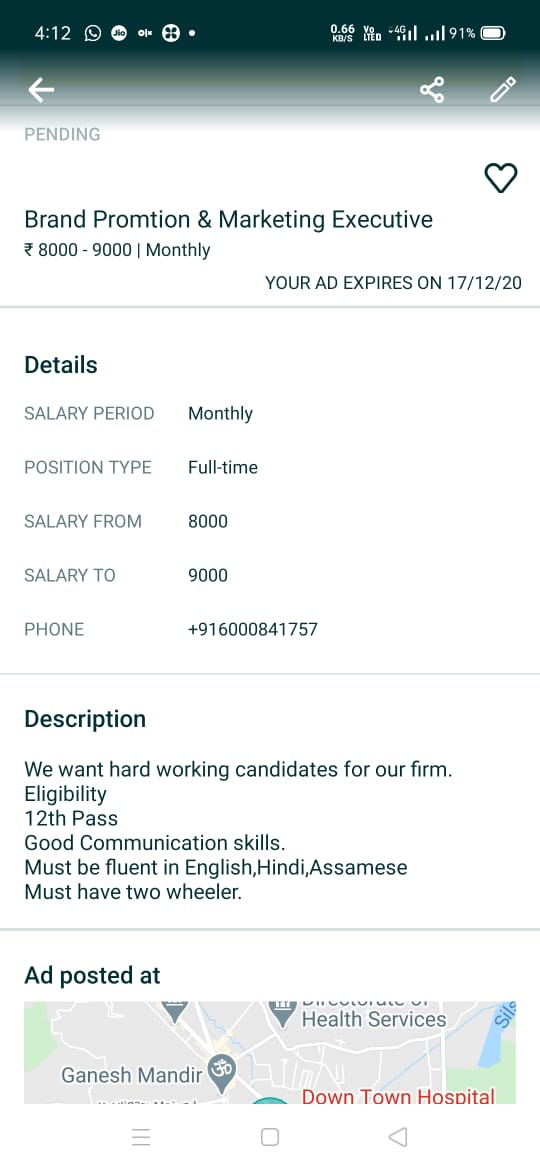Open the Ad posted at map

pos(270,1053)
